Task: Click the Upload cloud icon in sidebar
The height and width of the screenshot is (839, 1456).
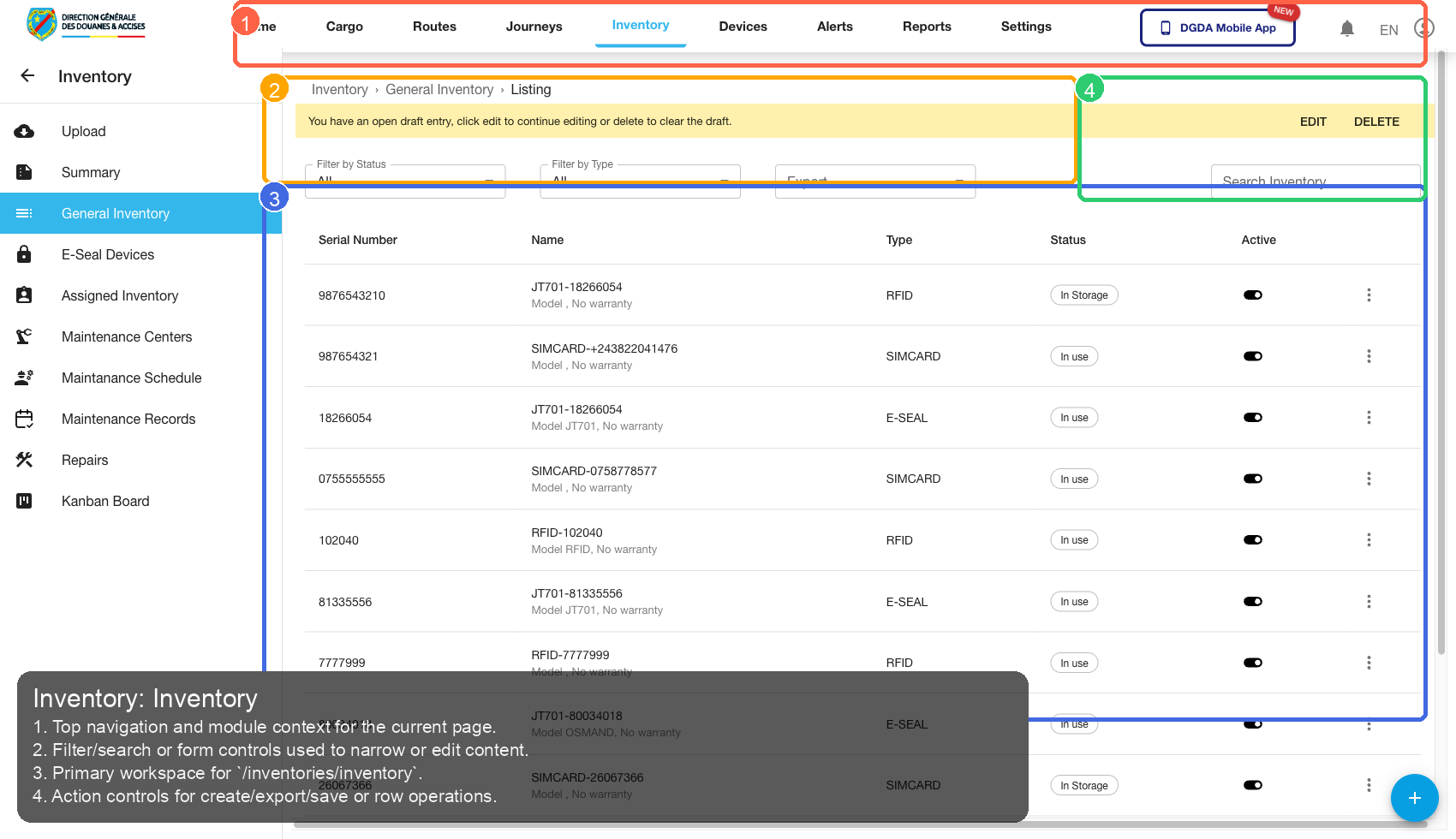Action: (x=24, y=131)
